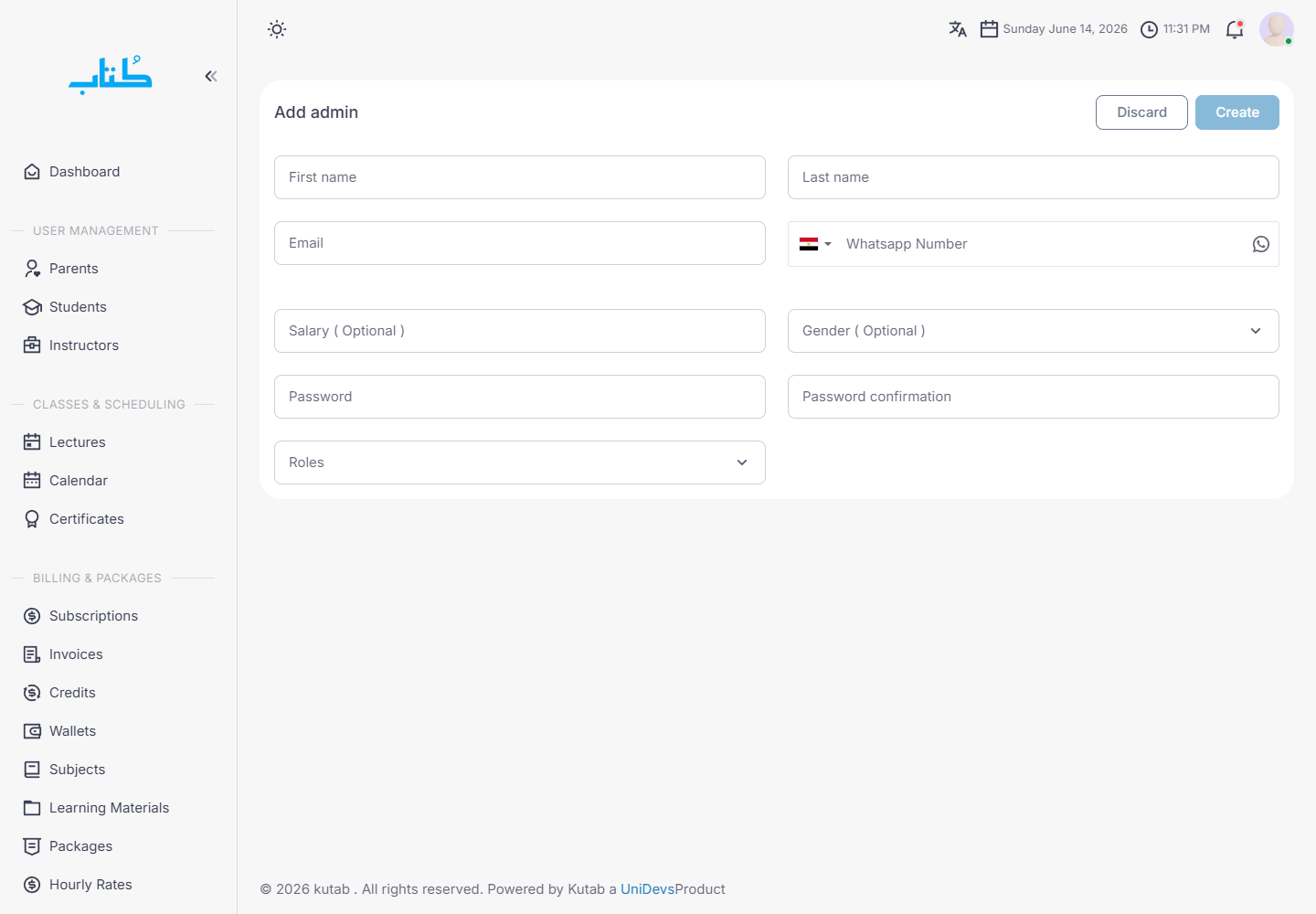Focus the Salary ( Optional ) field
This screenshot has width=1316, height=914.
click(x=520, y=331)
